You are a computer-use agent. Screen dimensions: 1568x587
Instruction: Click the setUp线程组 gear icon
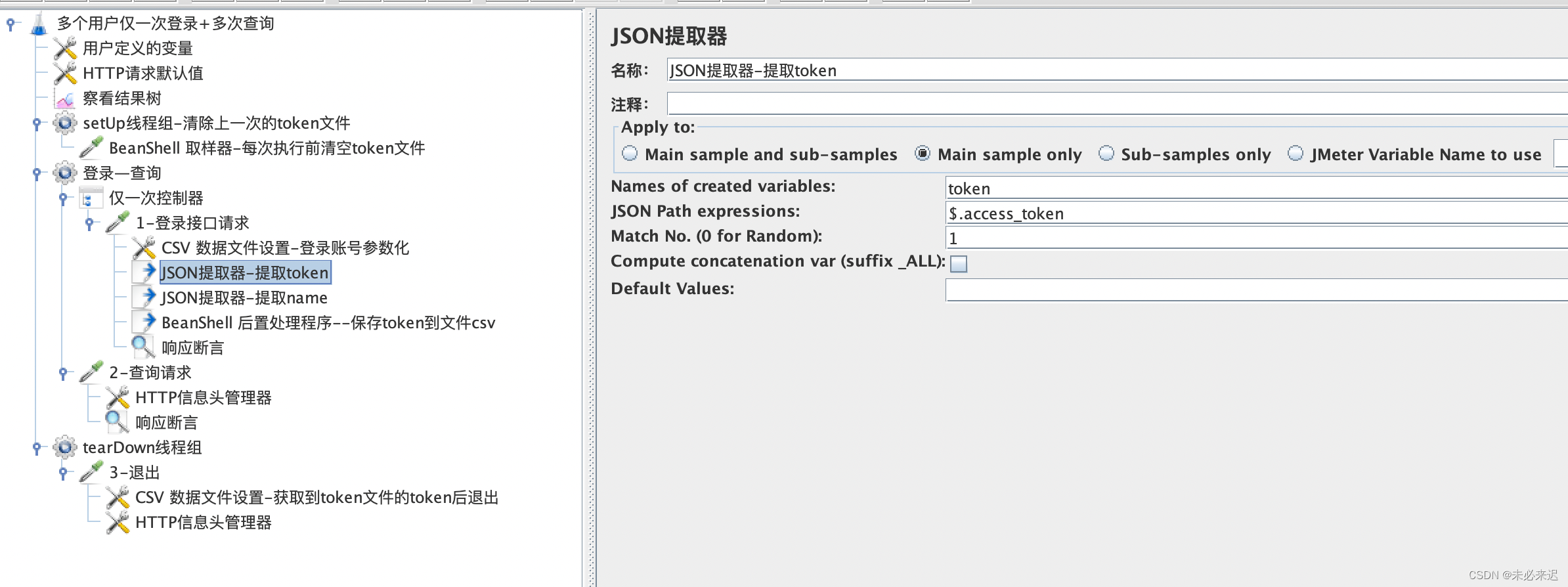pos(65,123)
